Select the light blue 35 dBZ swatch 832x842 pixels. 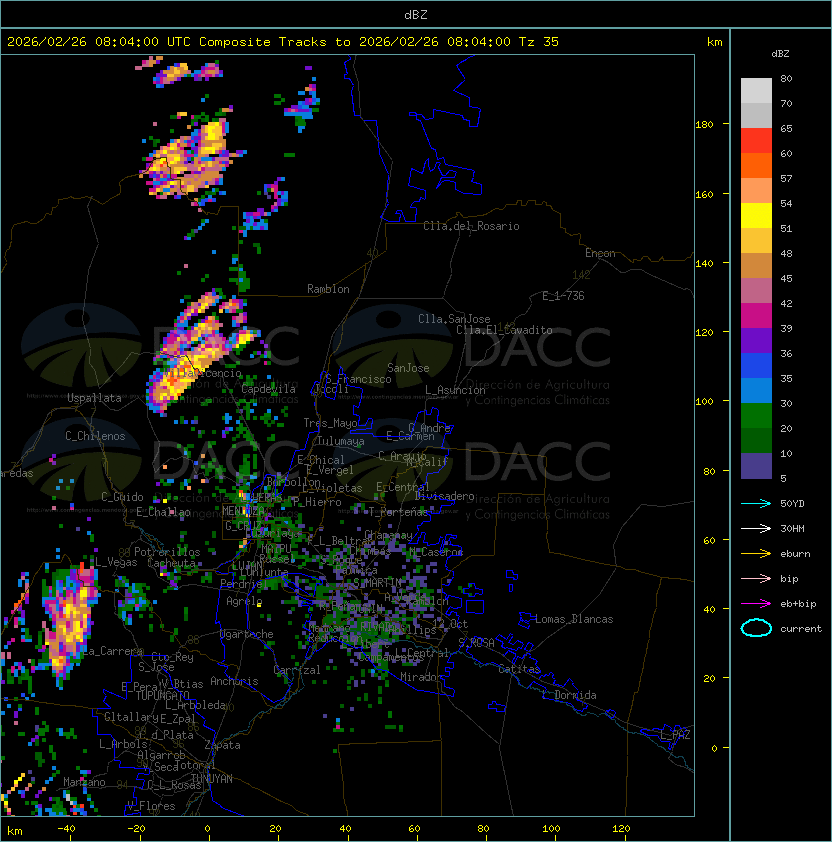tap(756, 391)
